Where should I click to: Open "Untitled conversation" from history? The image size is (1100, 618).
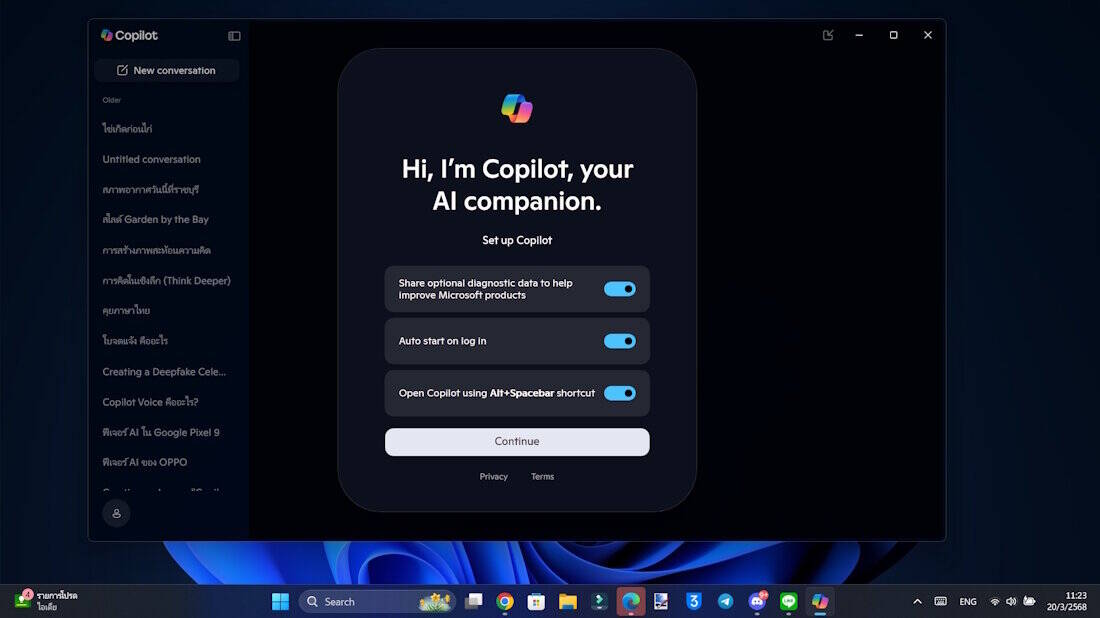point(151,159)
